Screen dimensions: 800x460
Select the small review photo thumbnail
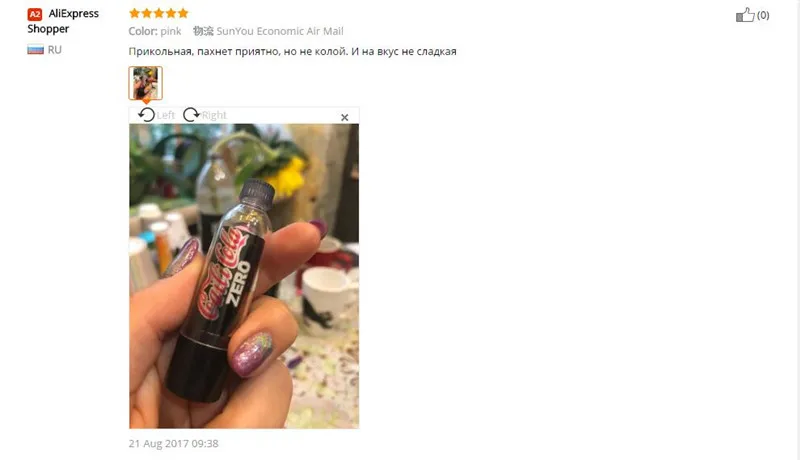pyautogui.click(x=145, y=83)
